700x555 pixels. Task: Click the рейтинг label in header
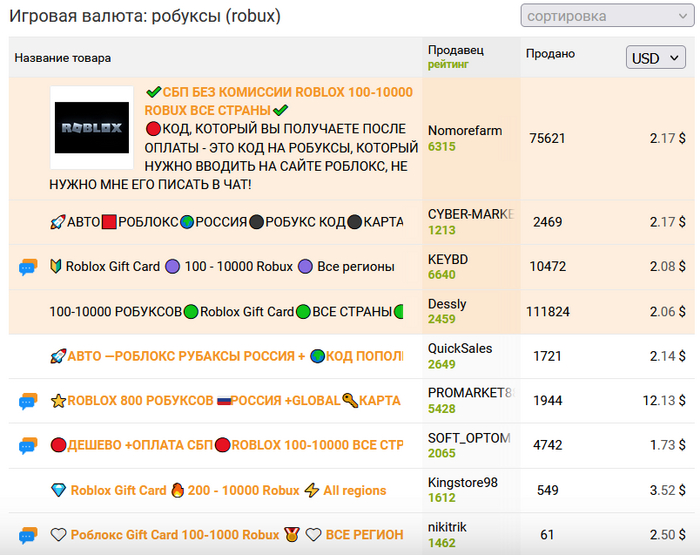click(448, 64)
